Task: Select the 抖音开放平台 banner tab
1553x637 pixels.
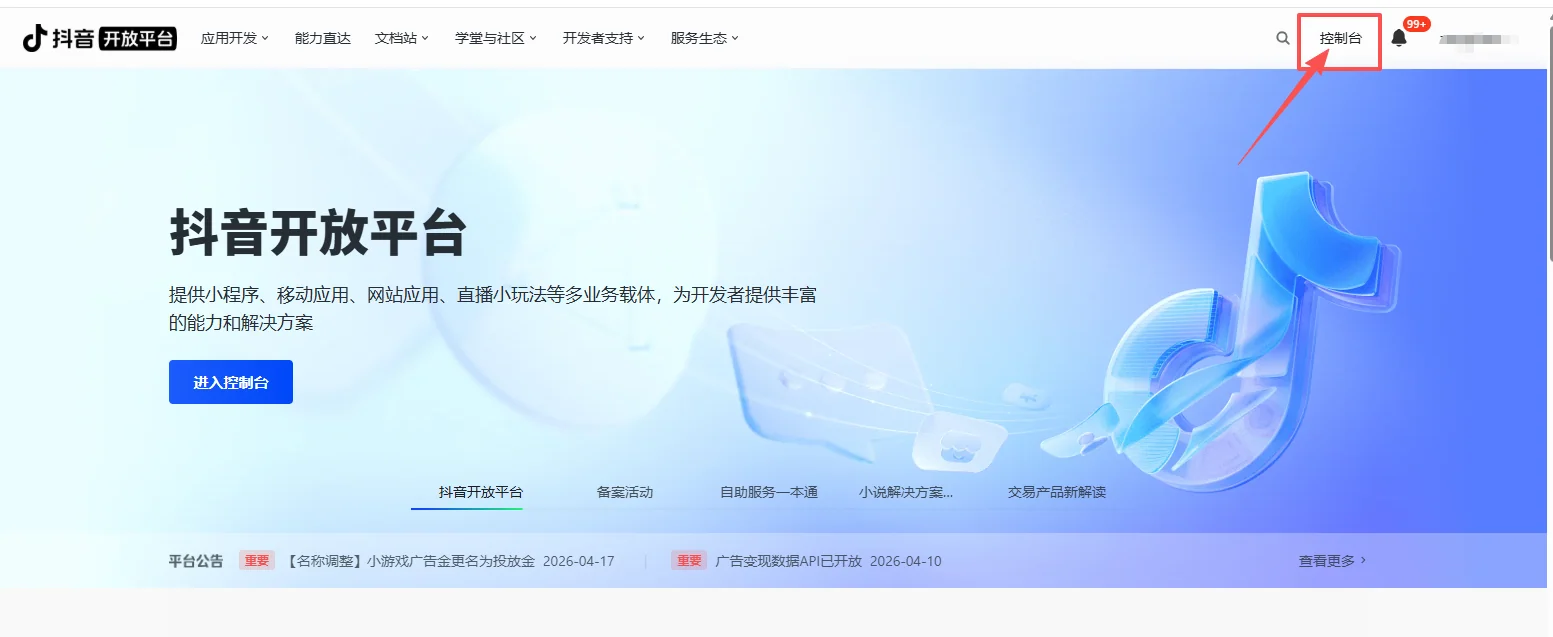Action: click(481, 492)
